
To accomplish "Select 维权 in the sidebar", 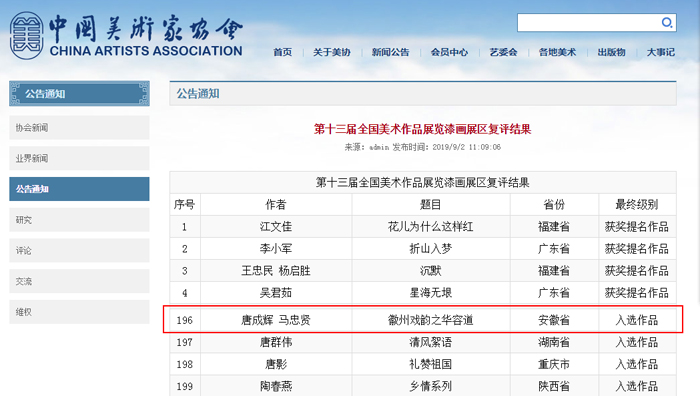I will [x=79, y=312].
